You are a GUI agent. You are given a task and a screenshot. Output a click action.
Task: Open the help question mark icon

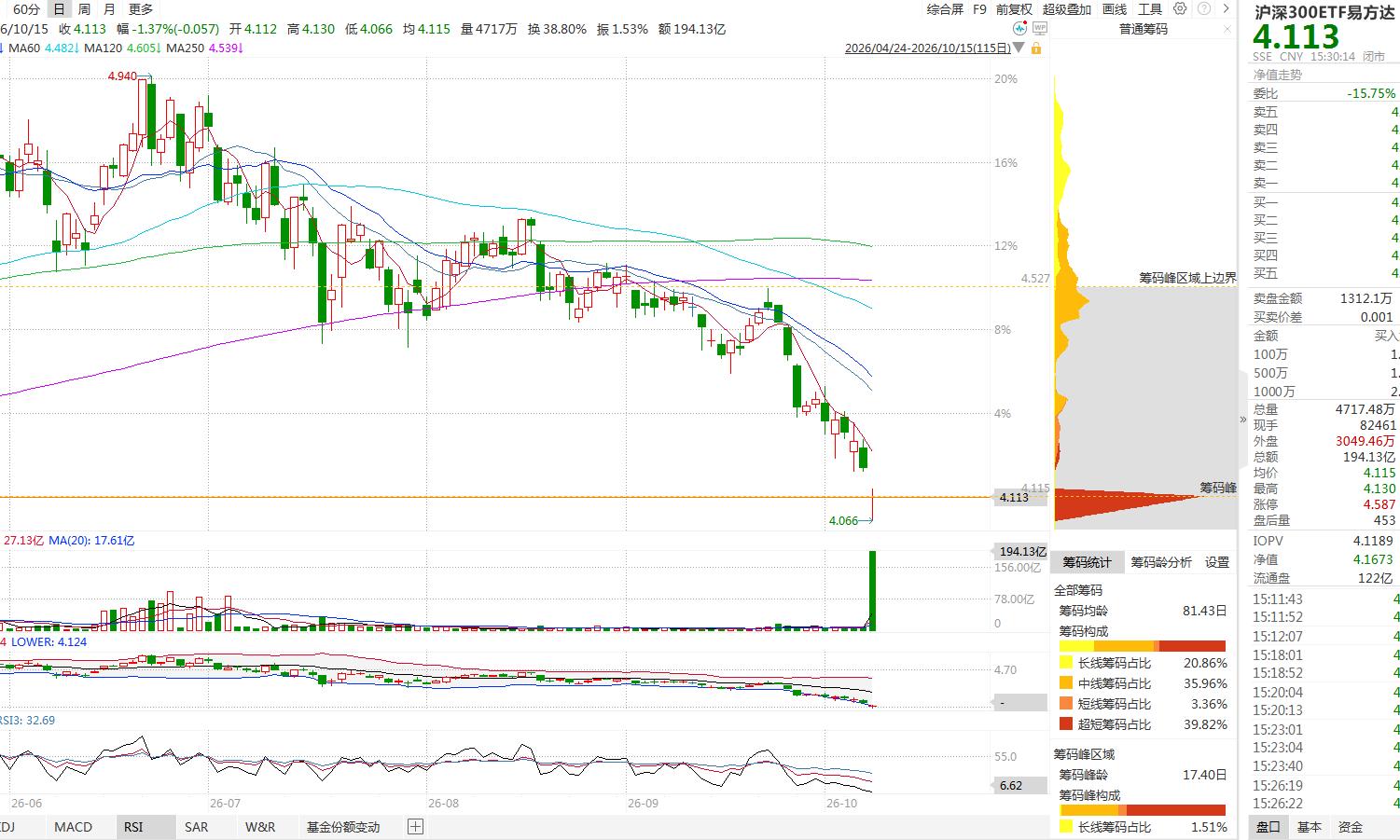(1204, 8)
